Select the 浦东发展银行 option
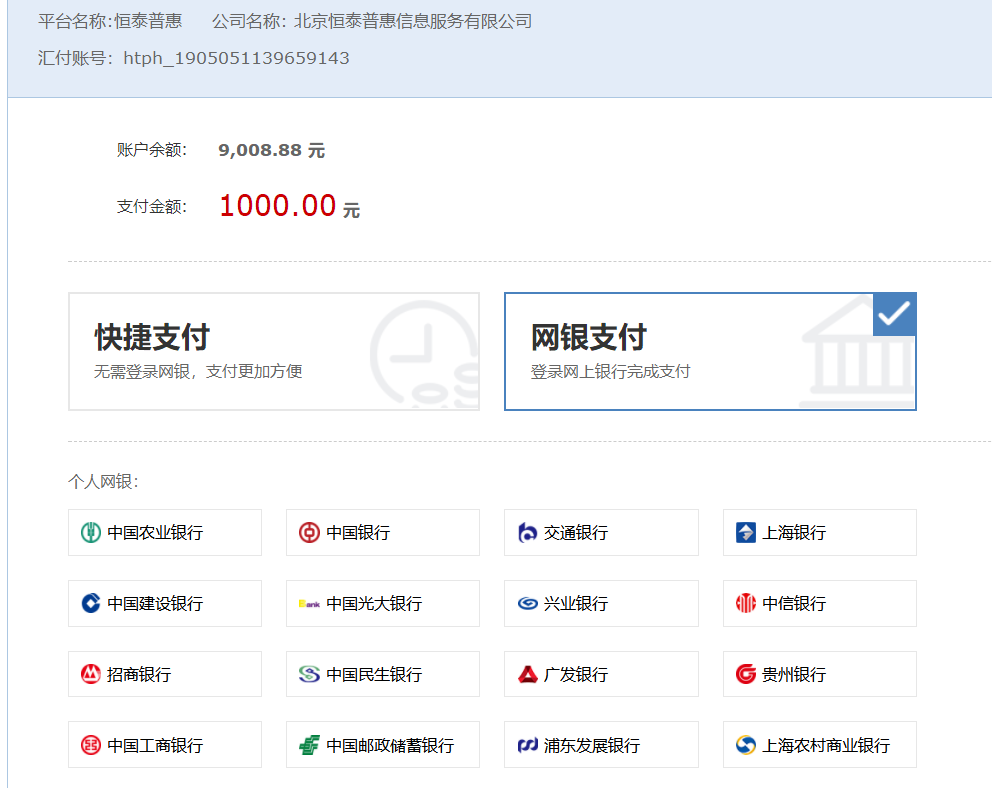This screenshot has width=992, height=788. click(601, 745)
